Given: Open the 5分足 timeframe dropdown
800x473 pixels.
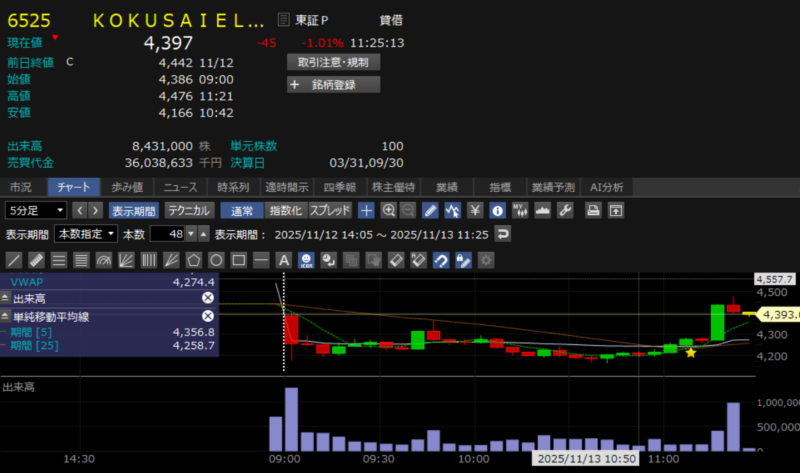Looking at the screenshot, I should point(36,211).
